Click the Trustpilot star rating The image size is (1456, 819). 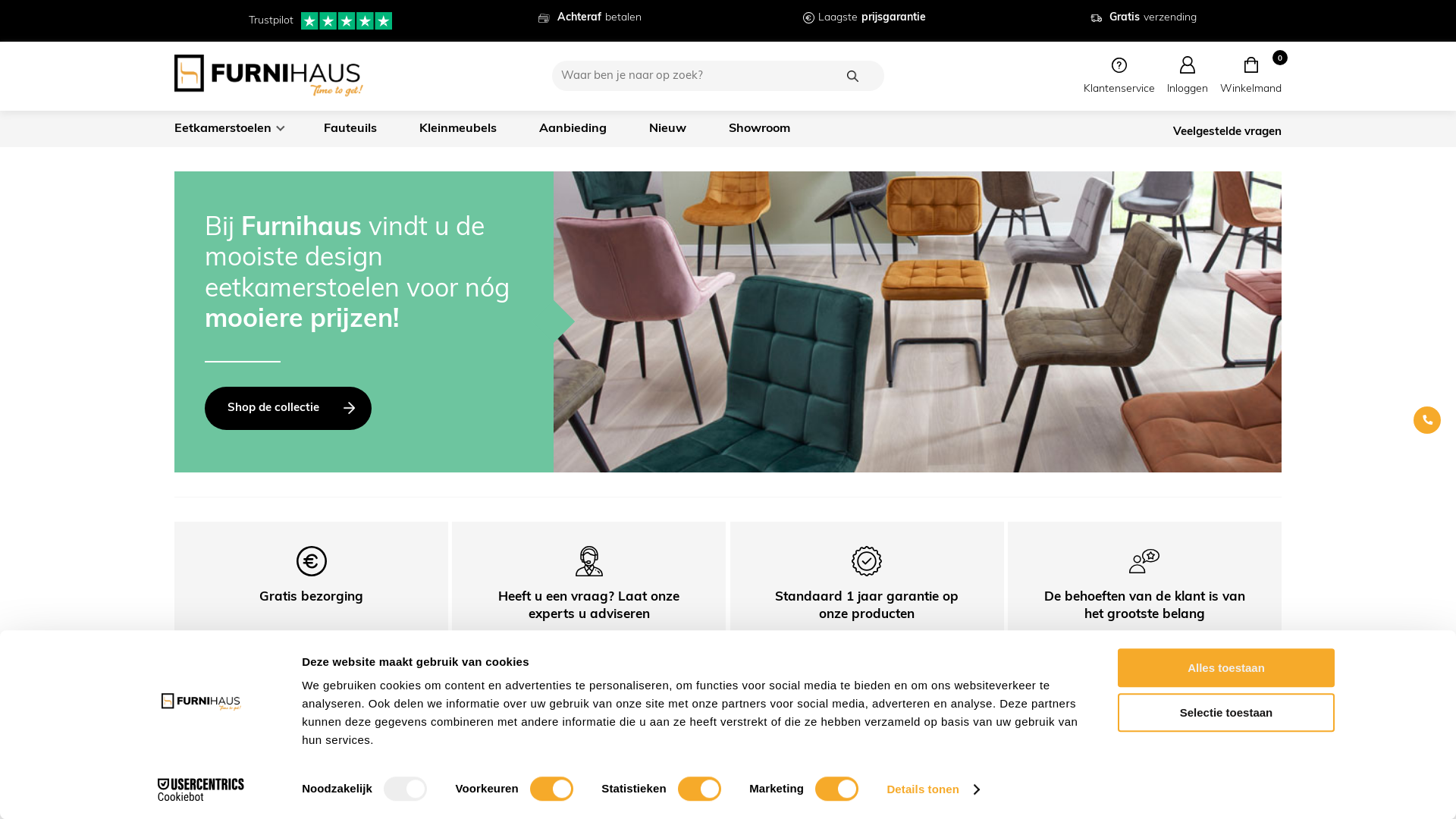tap(347, 20)
